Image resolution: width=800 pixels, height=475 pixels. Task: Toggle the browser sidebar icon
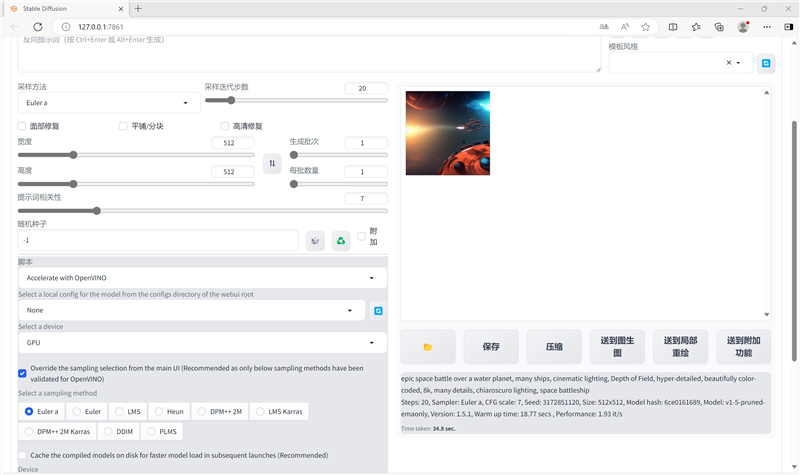[788, 27]
